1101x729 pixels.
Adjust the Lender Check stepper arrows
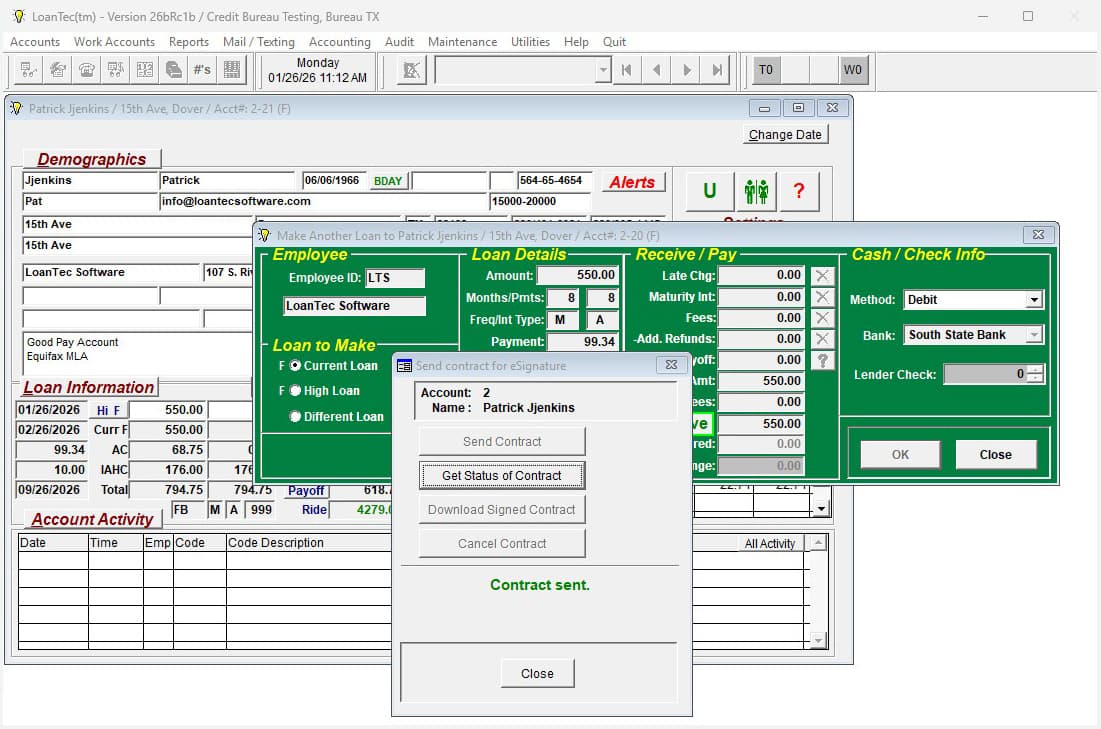pos(1035,374)
